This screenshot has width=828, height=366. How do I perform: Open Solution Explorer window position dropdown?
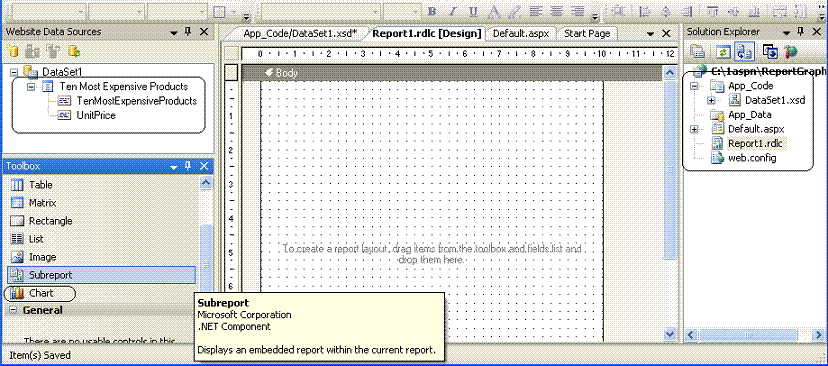(x=786, y=32)
